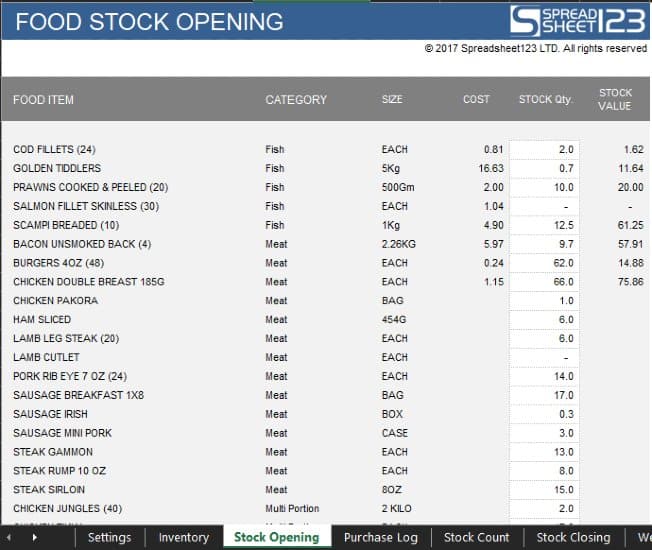The image size is (652, 550).
Task: Click the HAM SLICED item name
Action: (42, 320)
